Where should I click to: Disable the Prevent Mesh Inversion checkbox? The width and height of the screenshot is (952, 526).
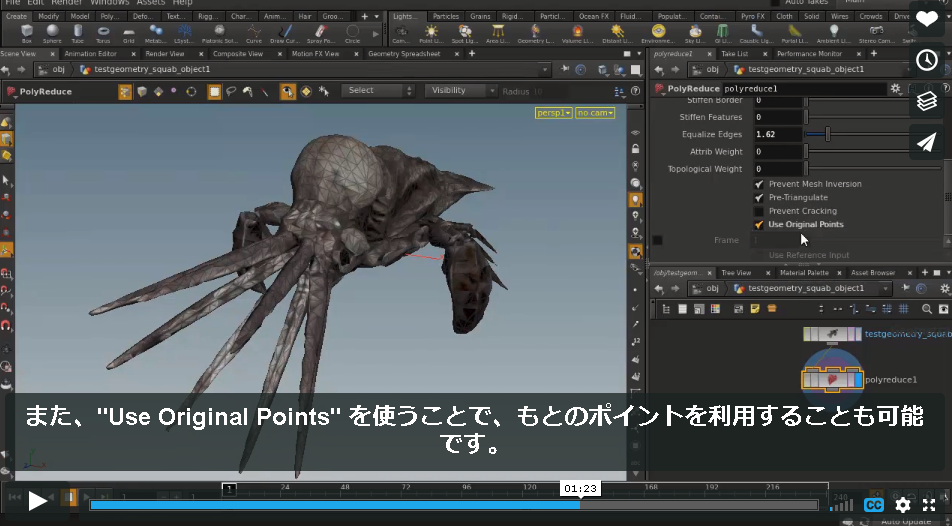click(x=759, y=184)
